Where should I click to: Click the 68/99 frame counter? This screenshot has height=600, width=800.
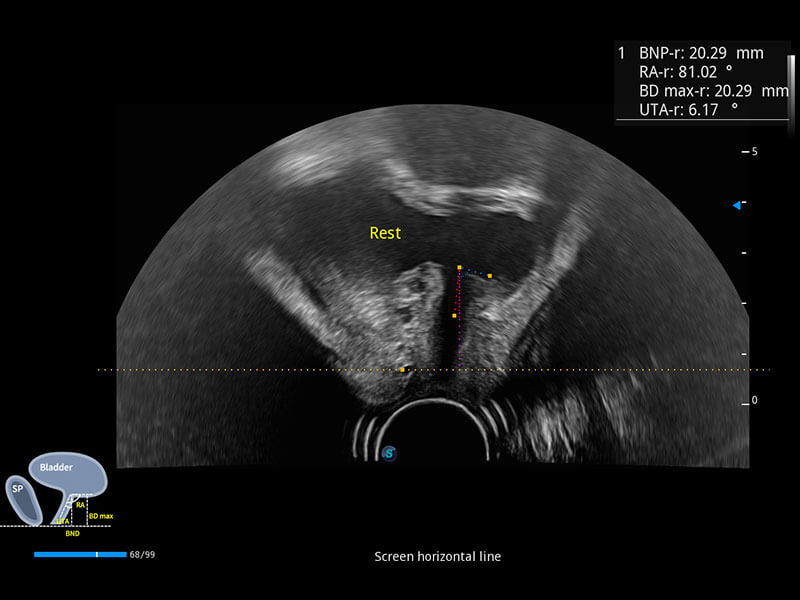coord(142,554)
